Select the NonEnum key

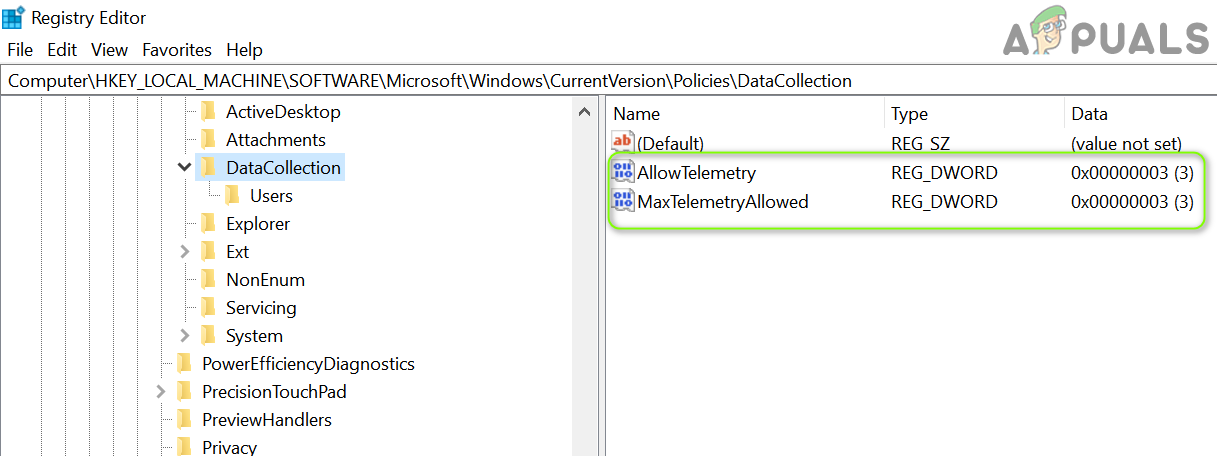(x=265, y=280)
